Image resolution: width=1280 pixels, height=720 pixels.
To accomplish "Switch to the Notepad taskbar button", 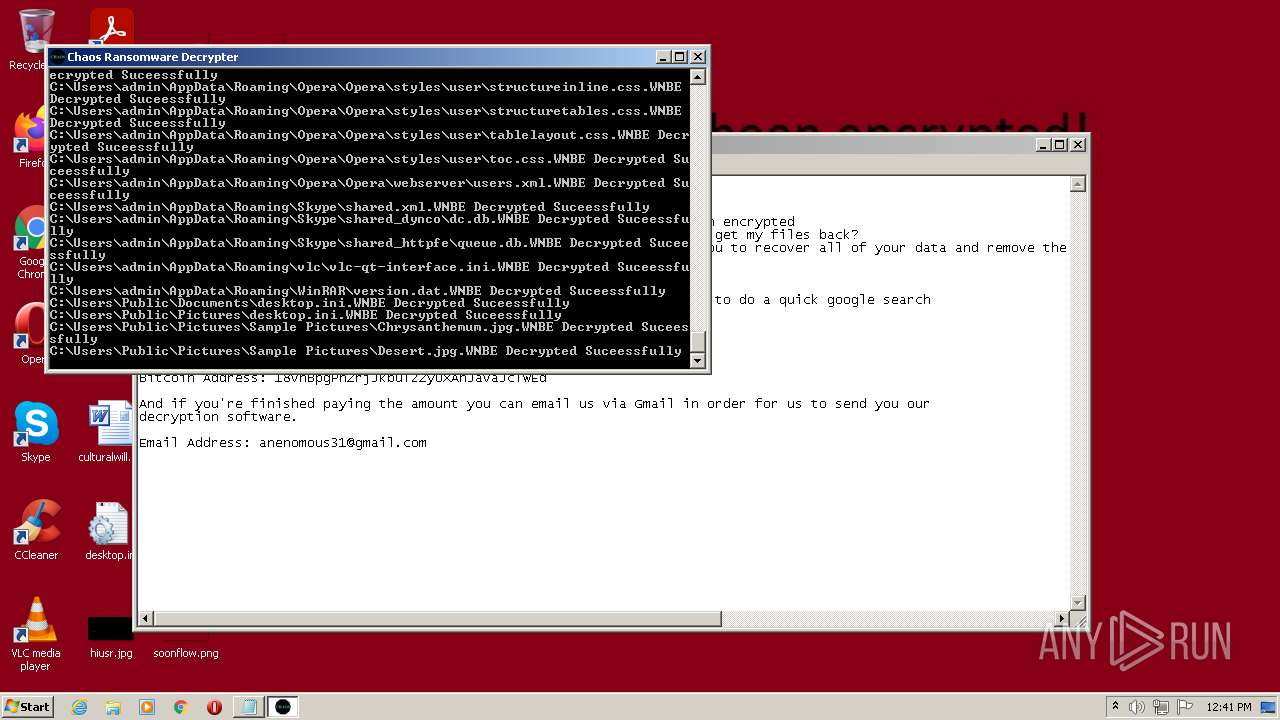I will click(248, 707).
